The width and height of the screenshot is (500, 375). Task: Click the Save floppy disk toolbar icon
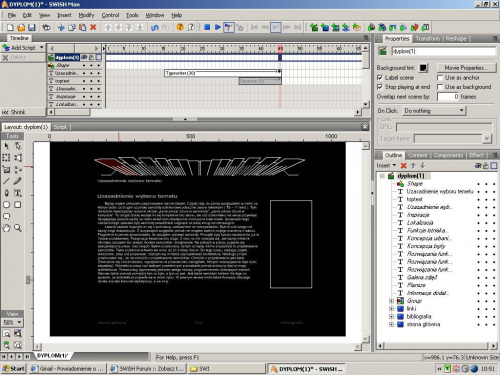tap(32, 27)
